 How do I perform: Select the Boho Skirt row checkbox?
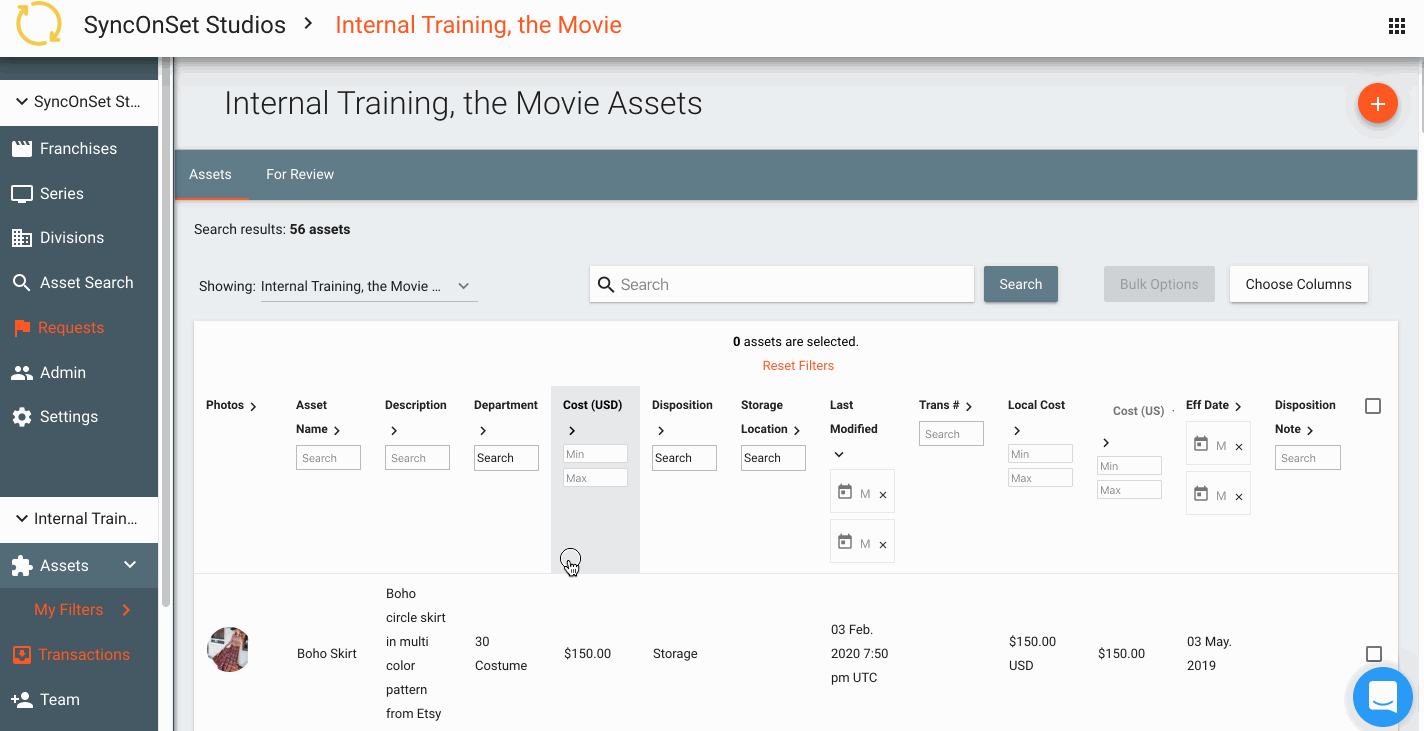click(x=1374, y=654)
